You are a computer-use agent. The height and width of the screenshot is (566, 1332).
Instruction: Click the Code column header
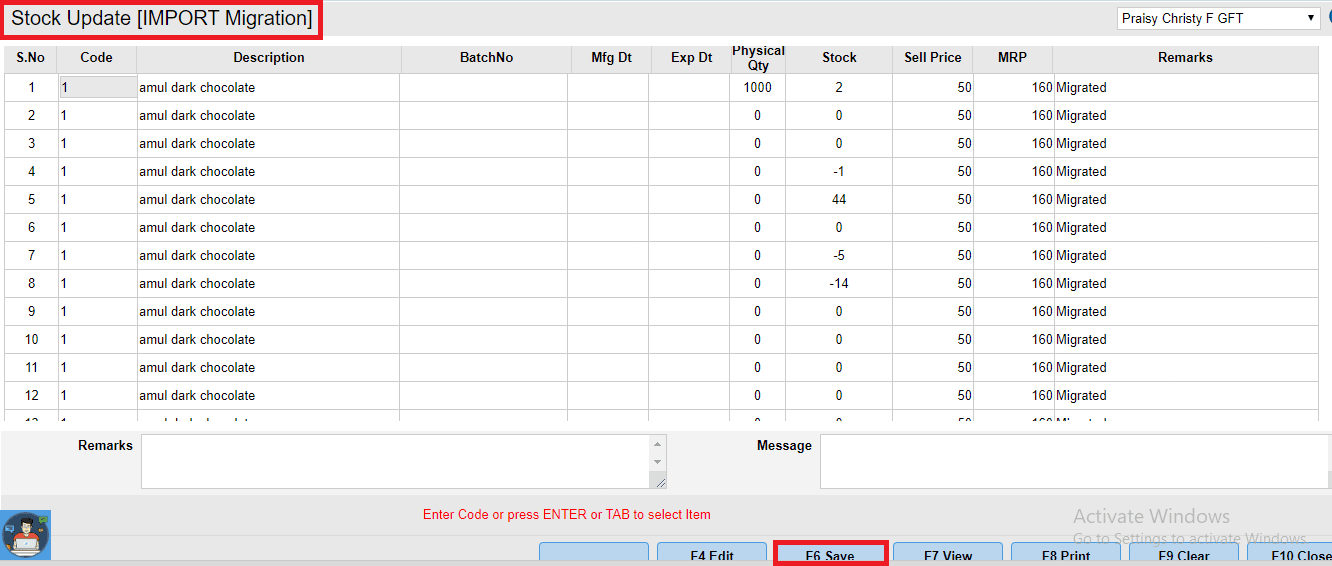(97, 58)
